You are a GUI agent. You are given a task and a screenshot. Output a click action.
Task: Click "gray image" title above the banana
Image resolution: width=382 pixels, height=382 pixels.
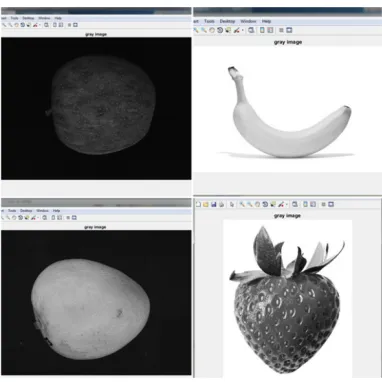click(288, 42)
